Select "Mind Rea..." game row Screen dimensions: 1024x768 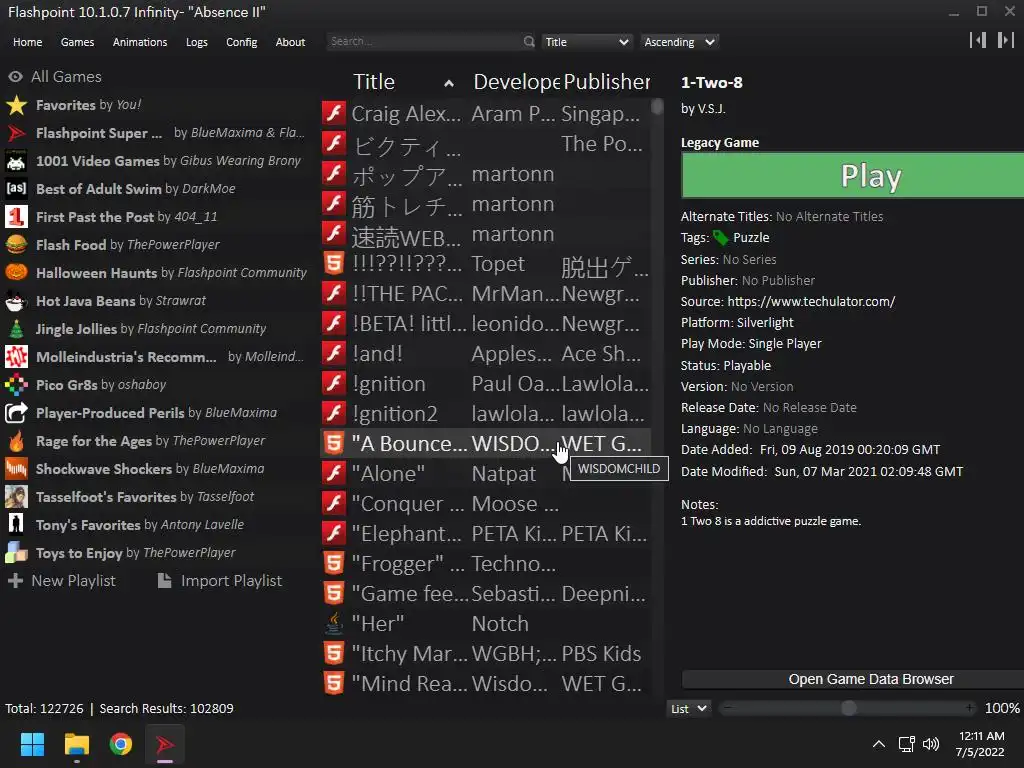click(486, 684)
